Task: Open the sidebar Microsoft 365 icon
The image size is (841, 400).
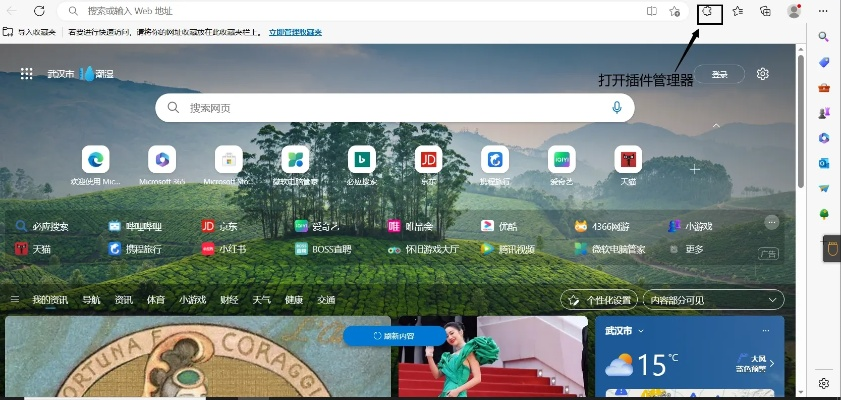Action: [x=824, y=138]
